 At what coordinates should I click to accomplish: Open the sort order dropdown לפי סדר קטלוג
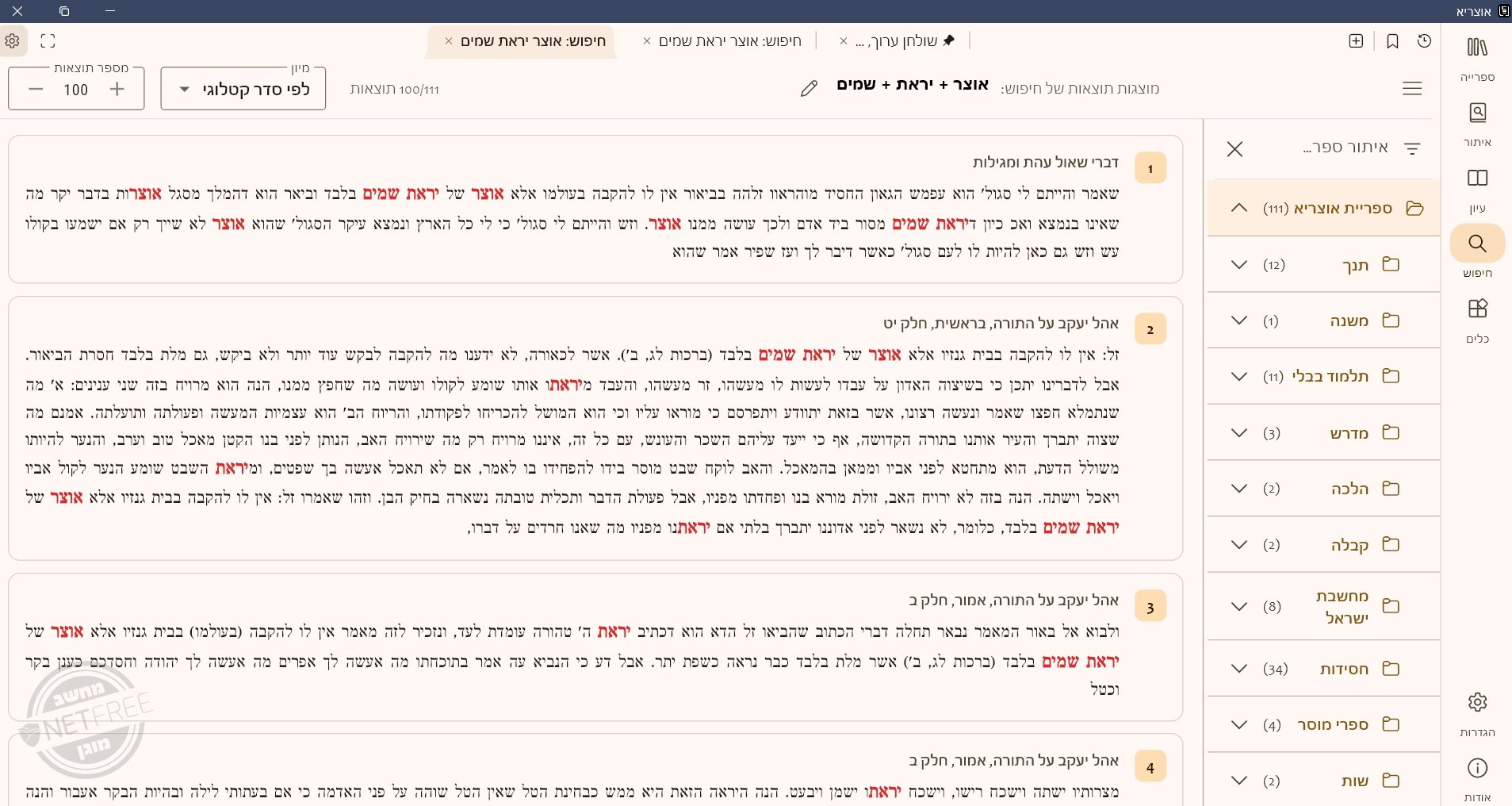pyautogui.click(x=243, y=89)
